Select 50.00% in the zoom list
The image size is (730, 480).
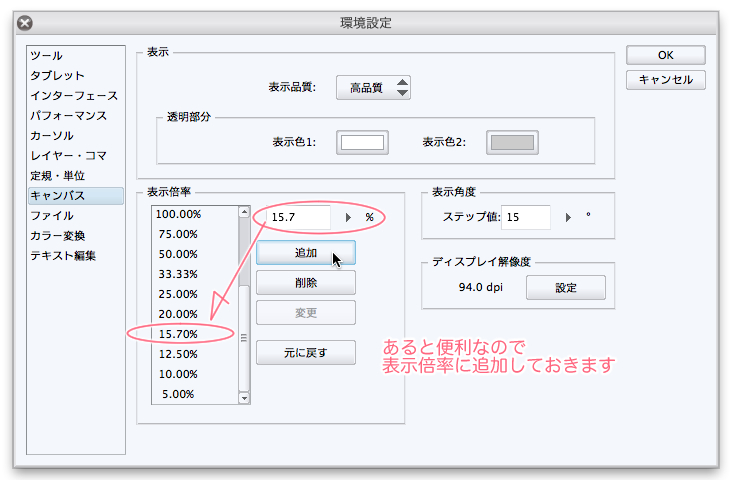(x=195, y=254)
